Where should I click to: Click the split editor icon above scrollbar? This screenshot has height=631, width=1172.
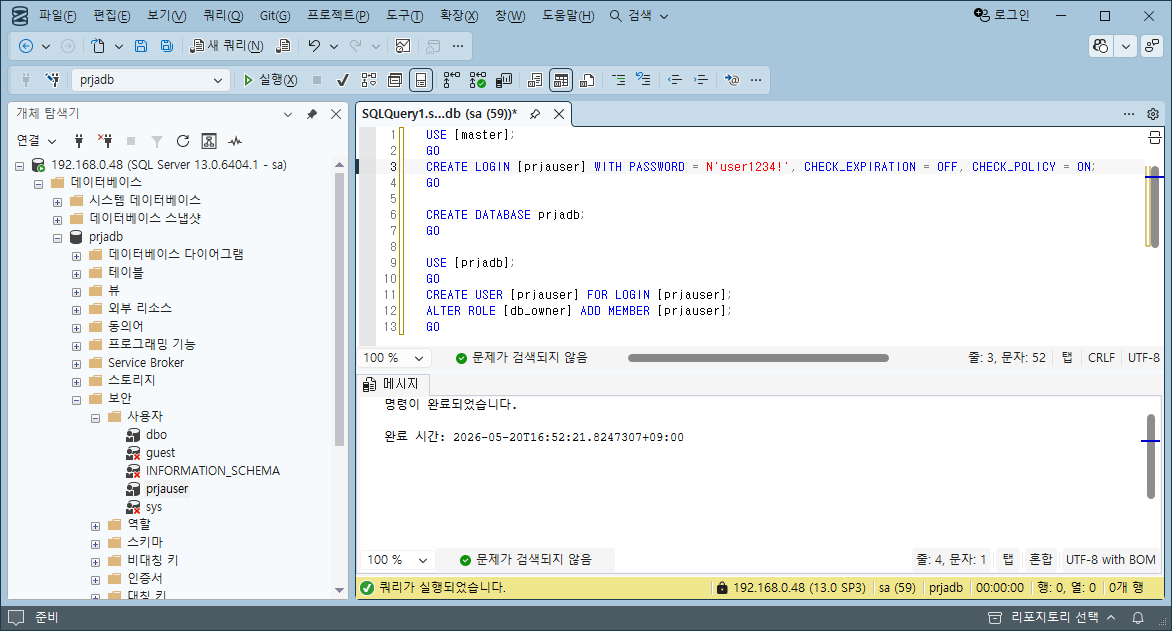pyautogui.click(x=1154, y=138)
